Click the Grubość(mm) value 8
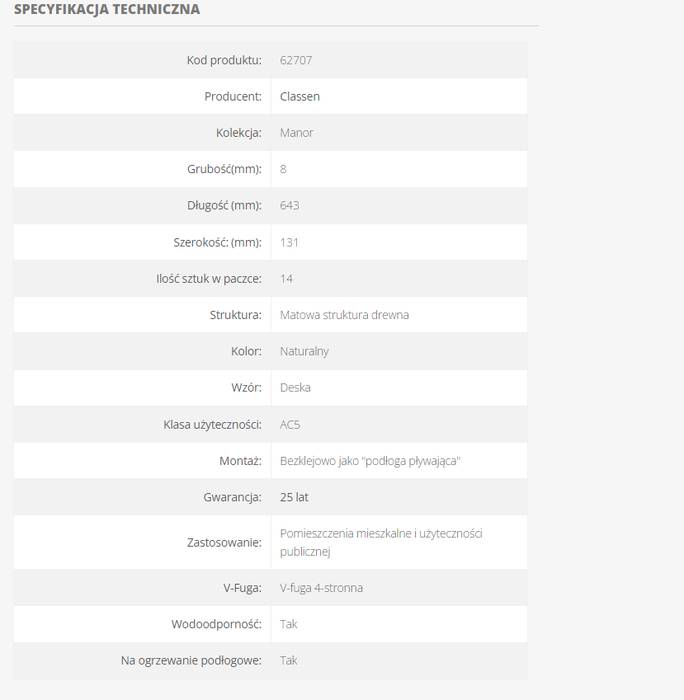Viewport: 684px width, 700px height. coord(283,169)
